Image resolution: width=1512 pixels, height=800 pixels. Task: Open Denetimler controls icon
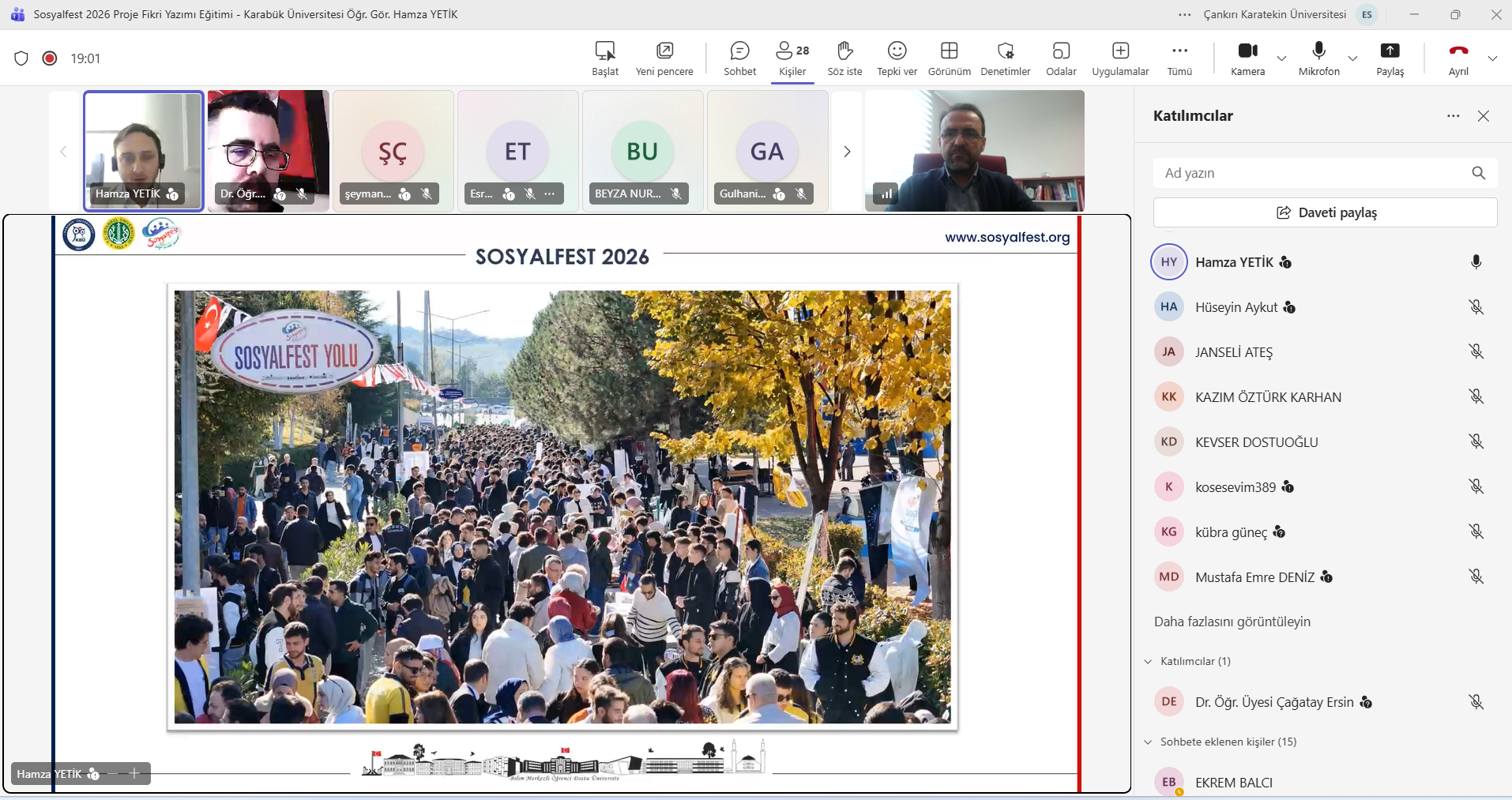[1005, 51]
